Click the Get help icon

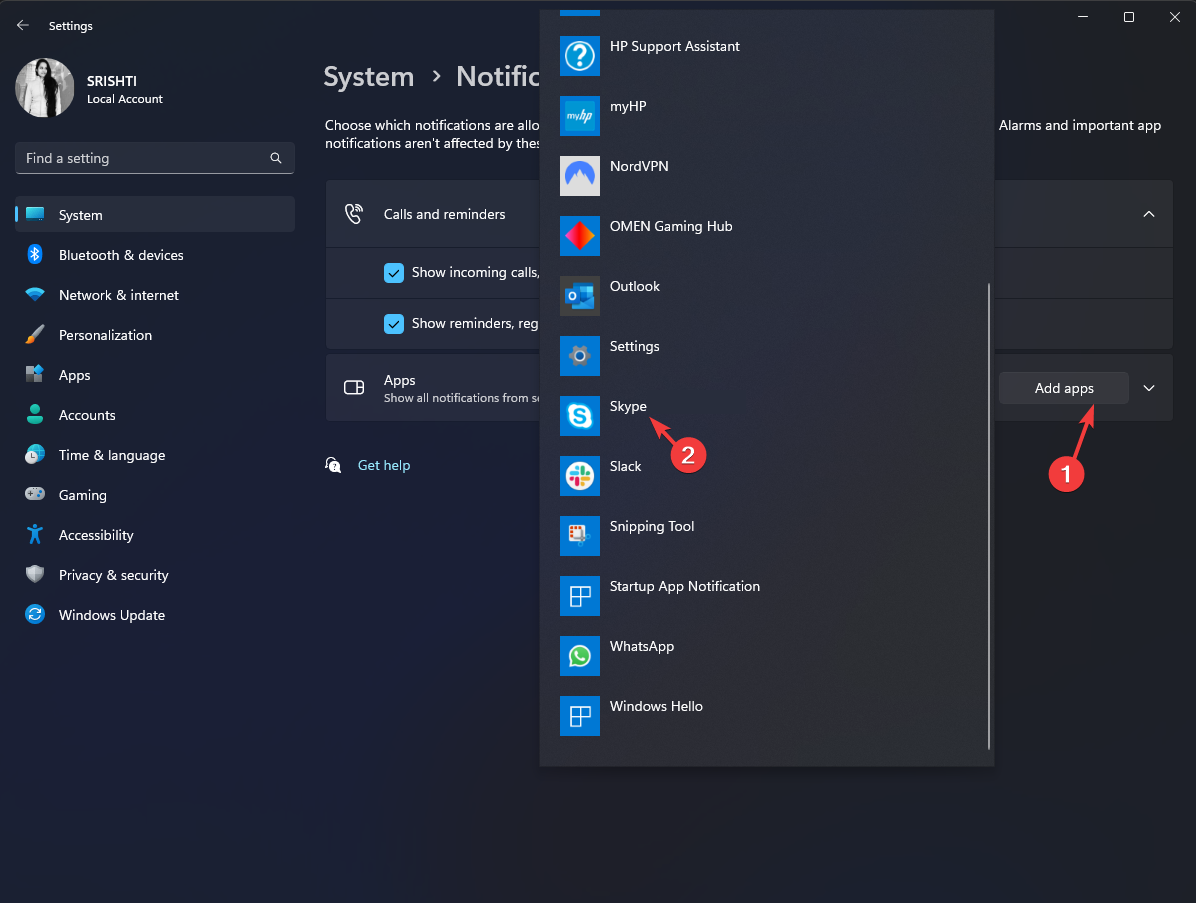(x=333, y=465)
